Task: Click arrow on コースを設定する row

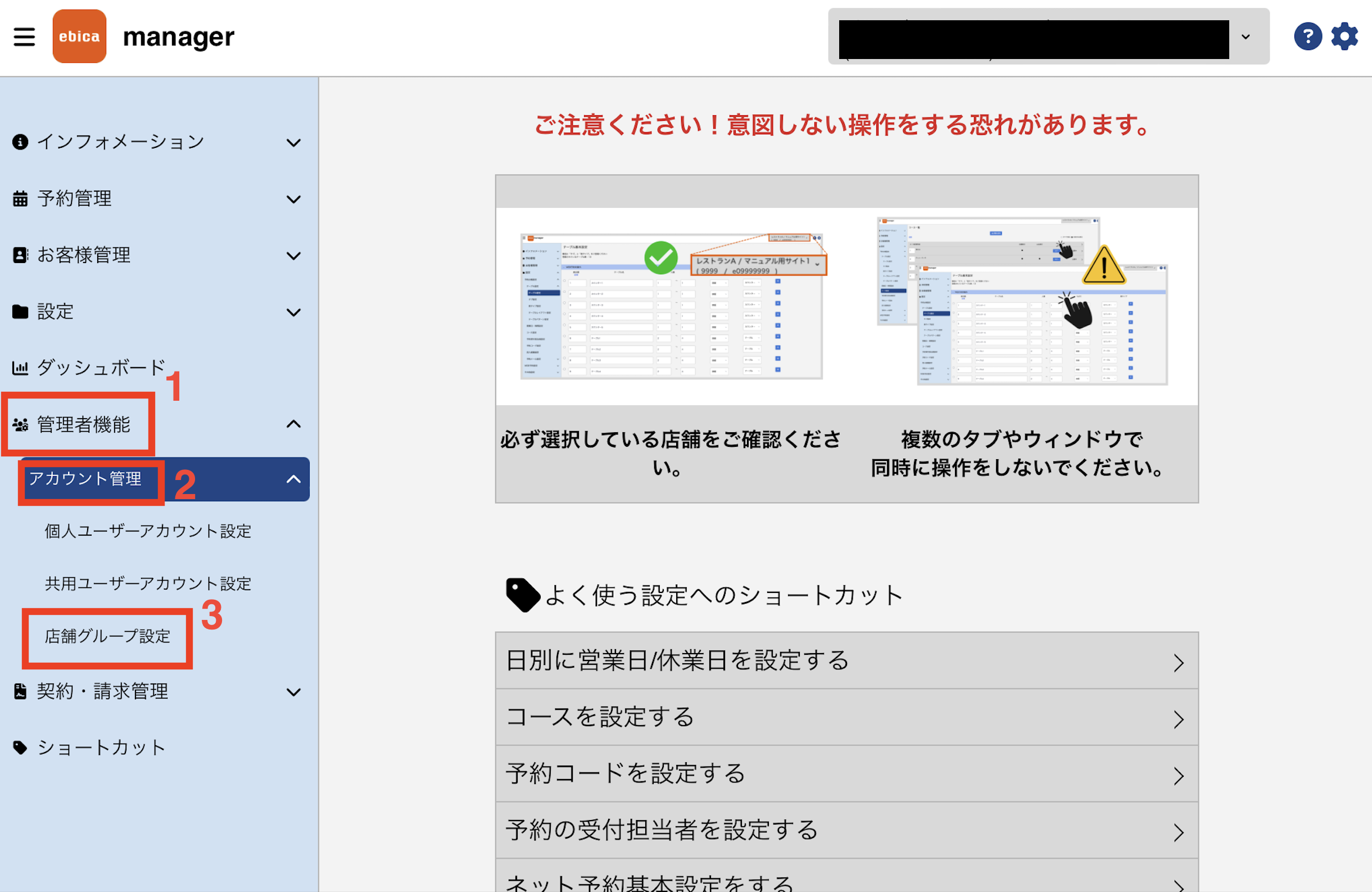Action: 1179,719
